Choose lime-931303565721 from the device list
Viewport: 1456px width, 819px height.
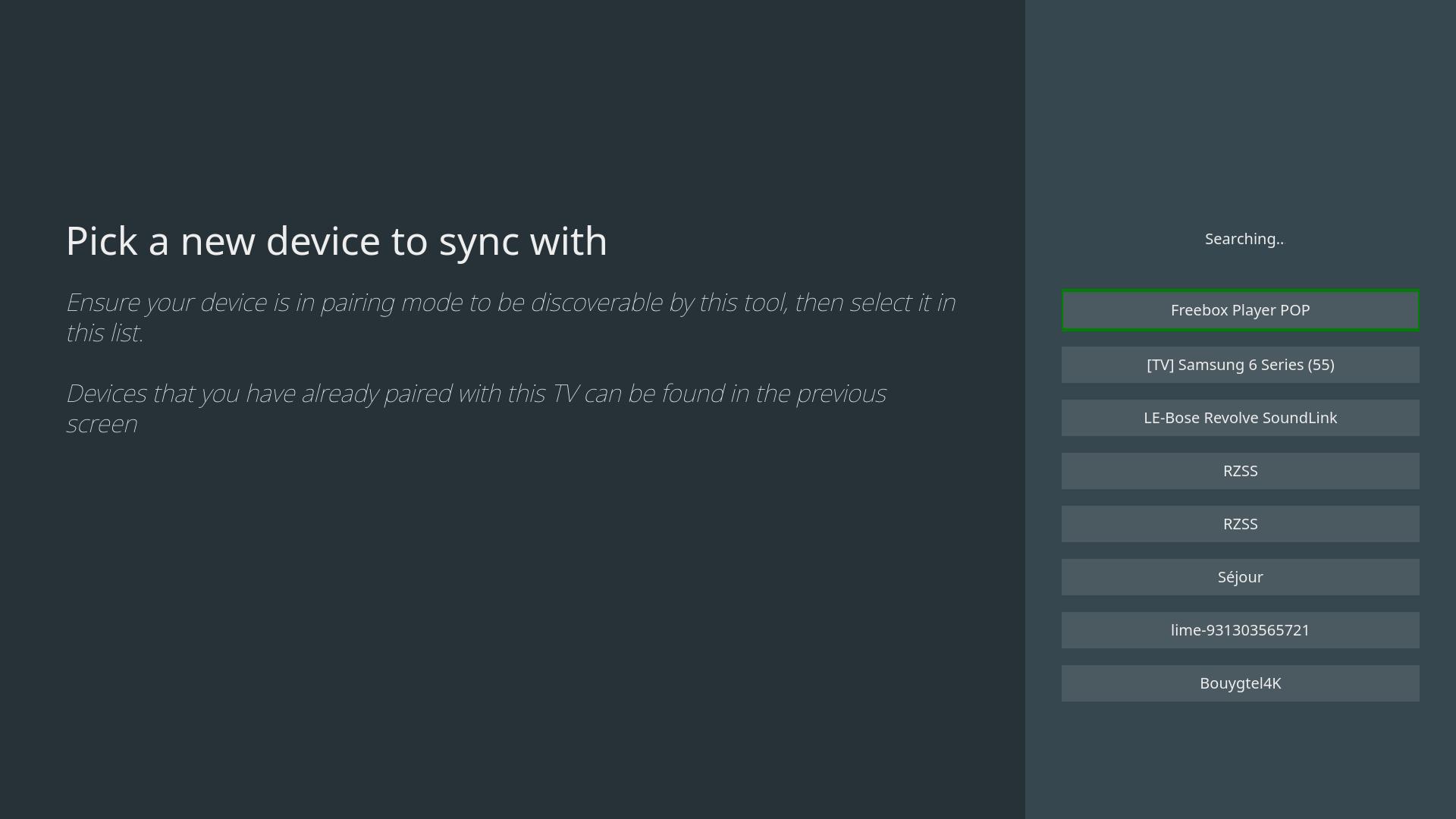click(1240, 630)
